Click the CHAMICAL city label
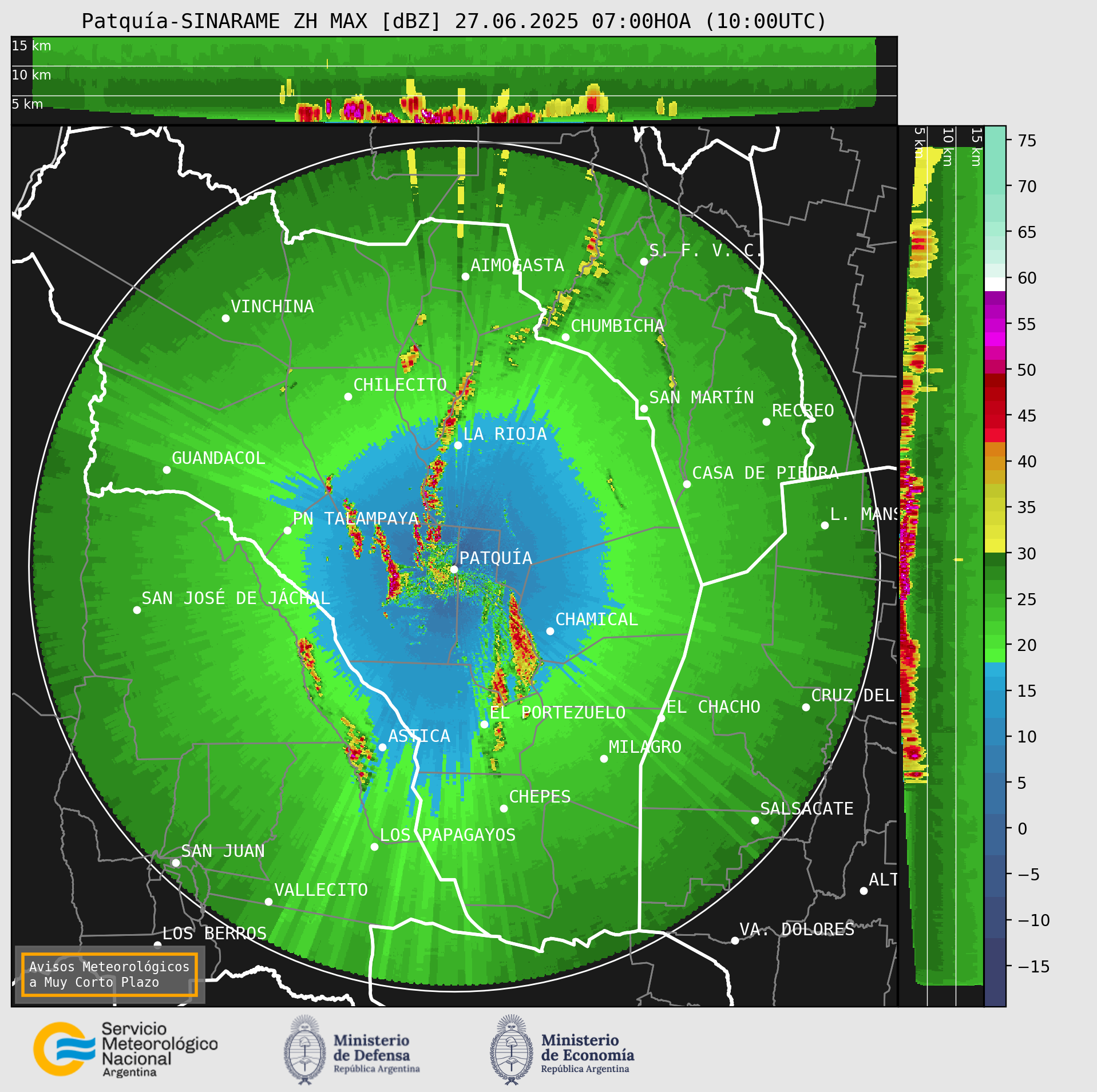Image resolution: width=1097 pixels, height=1092 pixels. (596, 619)
